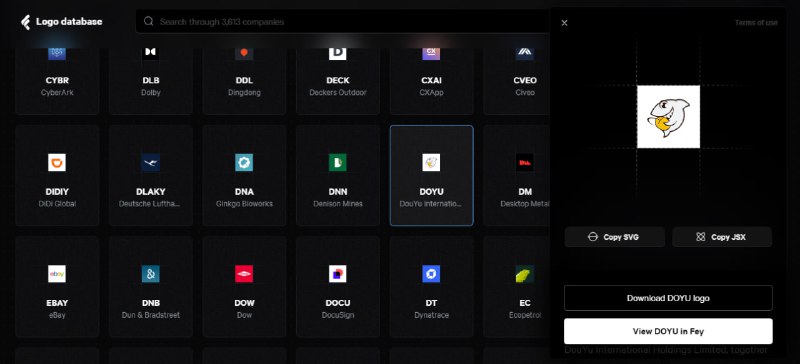
Task: Select the DocuSign logo icon
Action: tap(338, 274)
